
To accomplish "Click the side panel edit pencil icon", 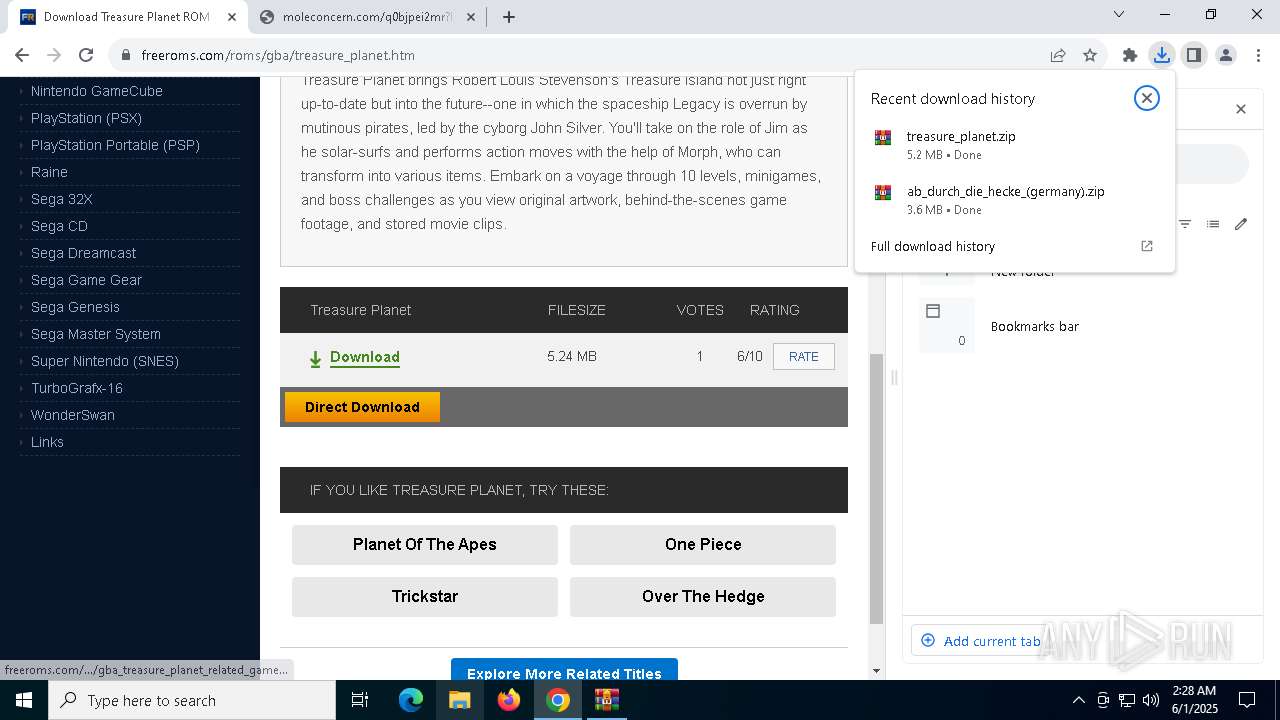I will point(1241,224).
